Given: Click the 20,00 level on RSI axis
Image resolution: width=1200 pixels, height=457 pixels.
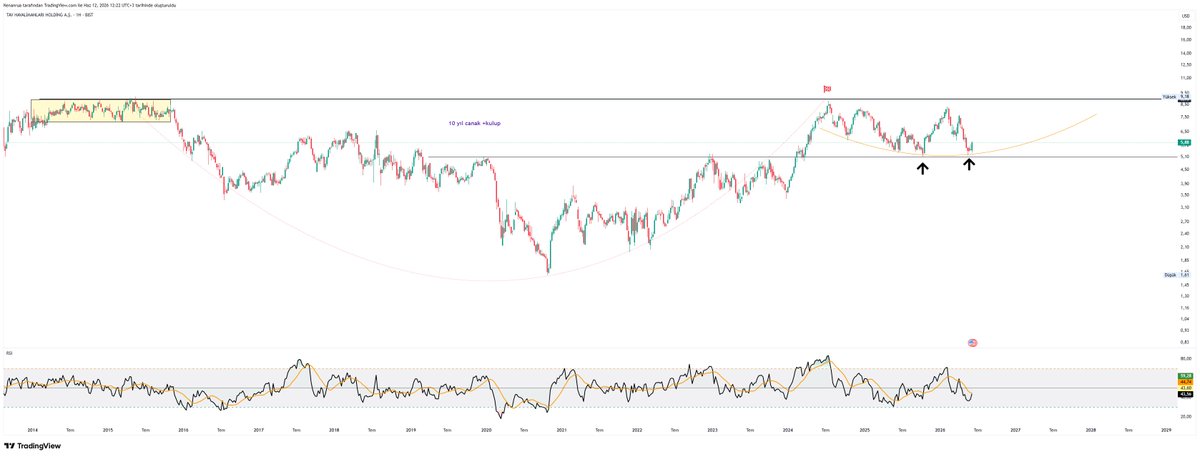Looking at the screenshot, I should point(1184,417).
